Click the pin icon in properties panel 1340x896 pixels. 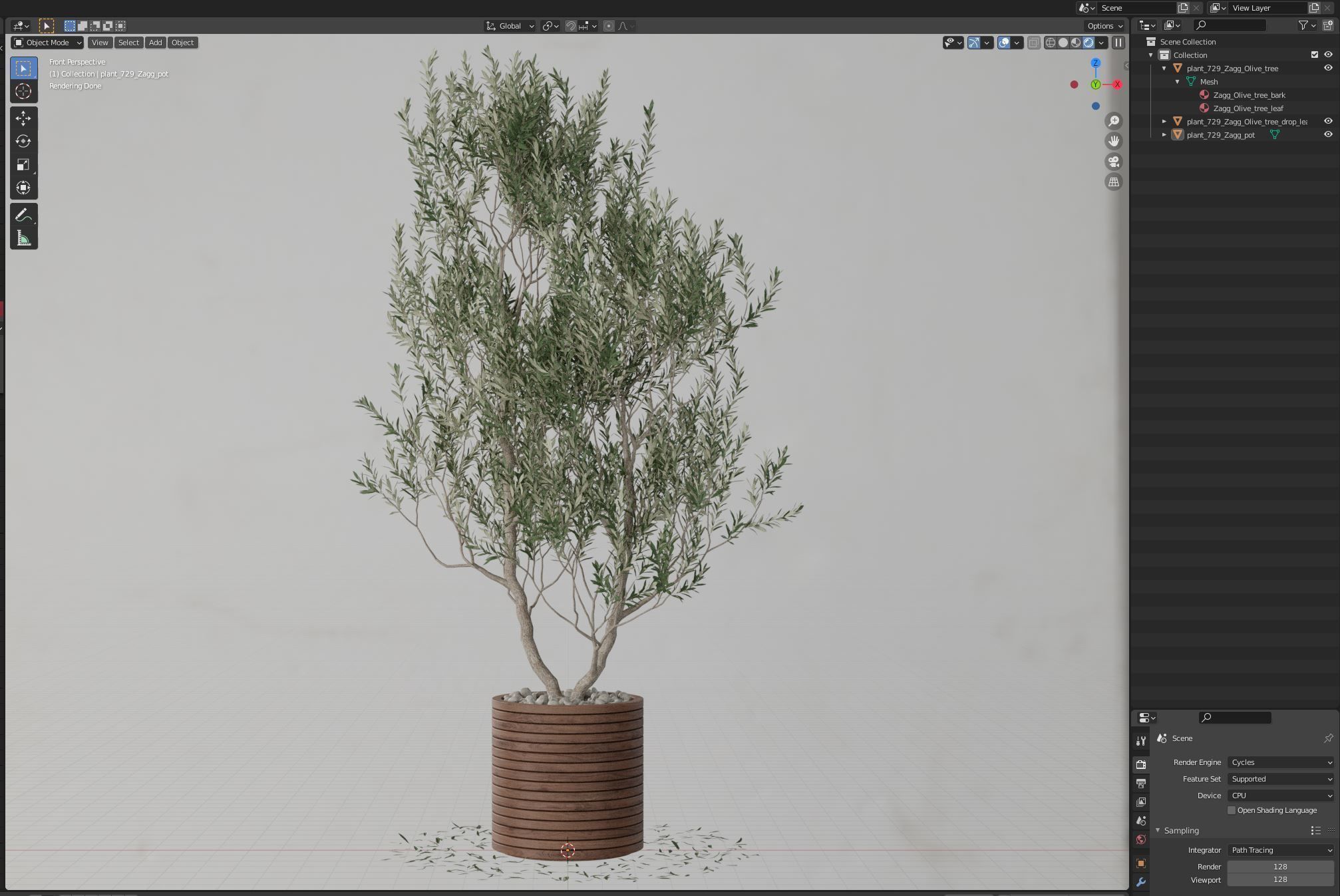[1328, 738]
